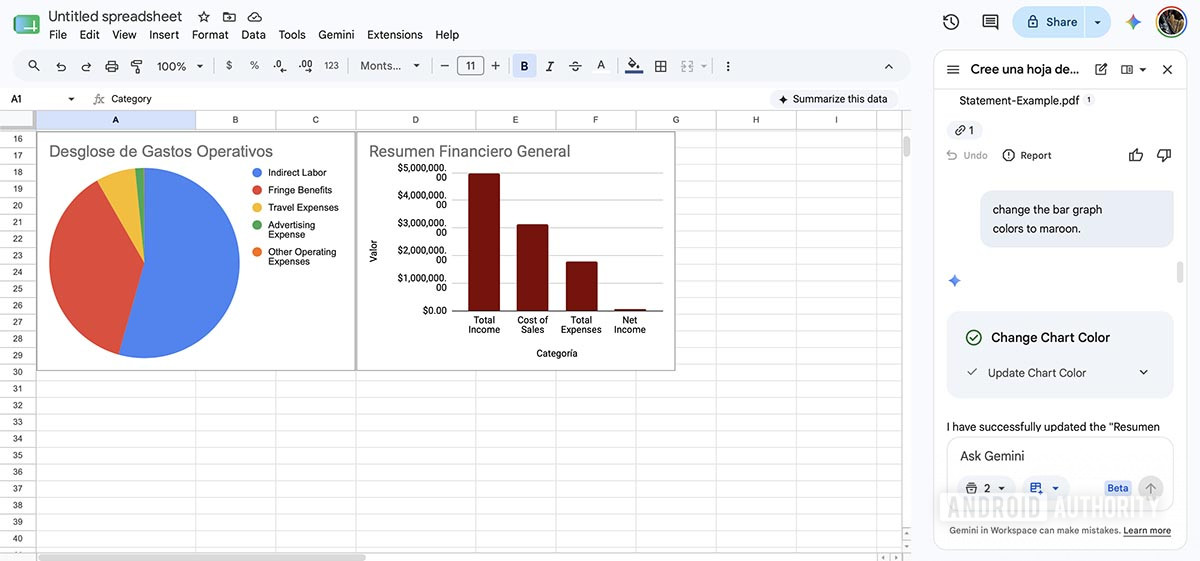Image resolution: width=1200 pixels, height=561 pixels.
Task: Click the Learn more link
Action: coord(1147,531)
